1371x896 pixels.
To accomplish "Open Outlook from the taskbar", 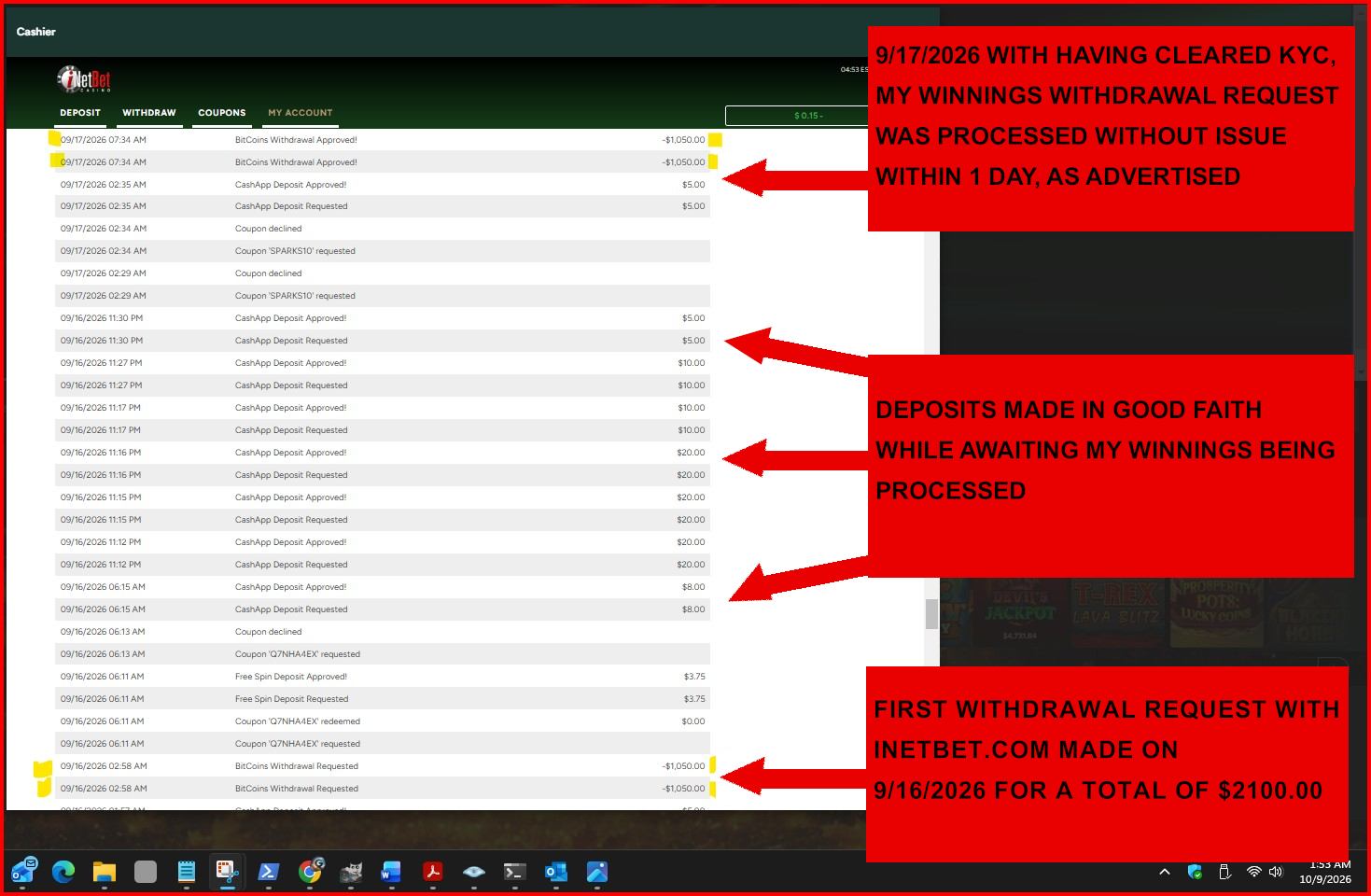I will (x=556, y=872).
